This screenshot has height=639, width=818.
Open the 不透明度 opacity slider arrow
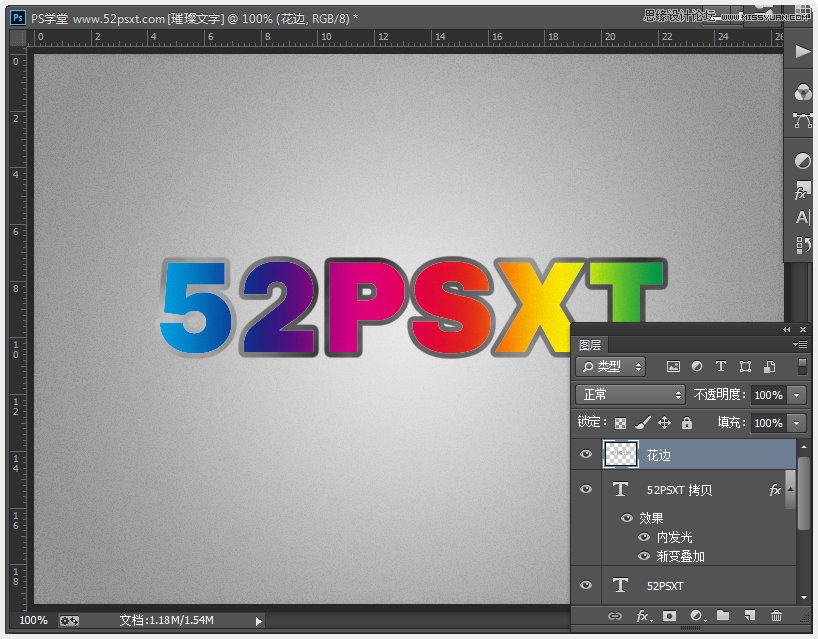[x=797, y=395]
